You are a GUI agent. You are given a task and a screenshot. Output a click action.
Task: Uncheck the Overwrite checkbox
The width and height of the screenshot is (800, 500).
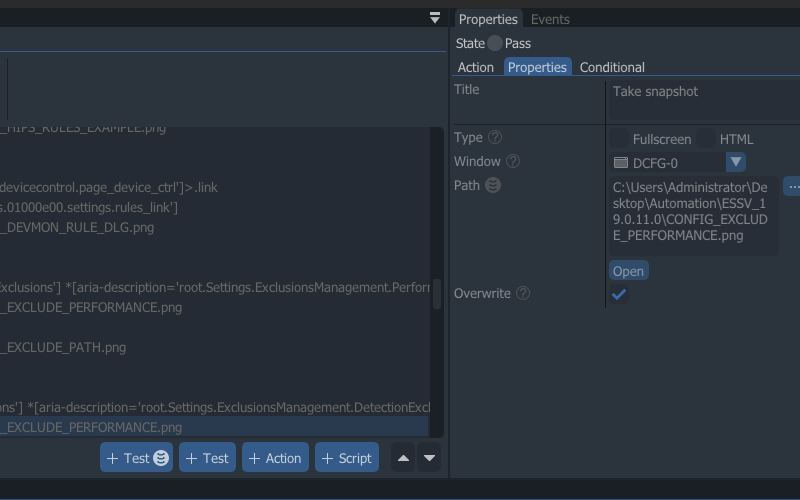pos(619,294)
